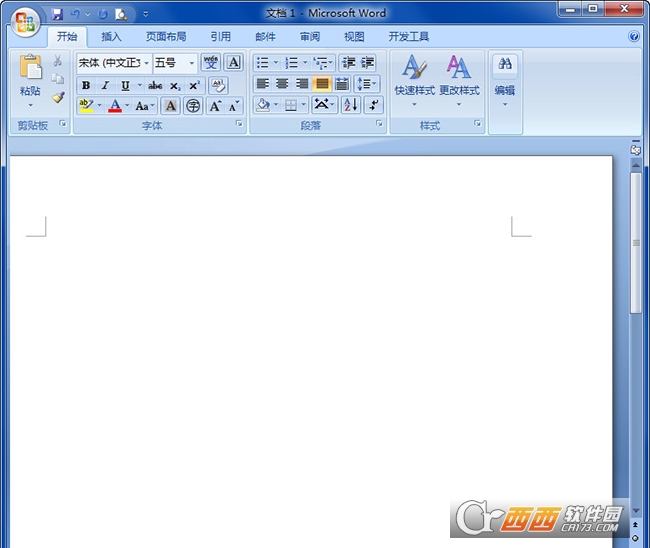This screenshot has width=650, height=548.
Task: Apply enclosed character (字) formatting
Action: pos(193,106)
